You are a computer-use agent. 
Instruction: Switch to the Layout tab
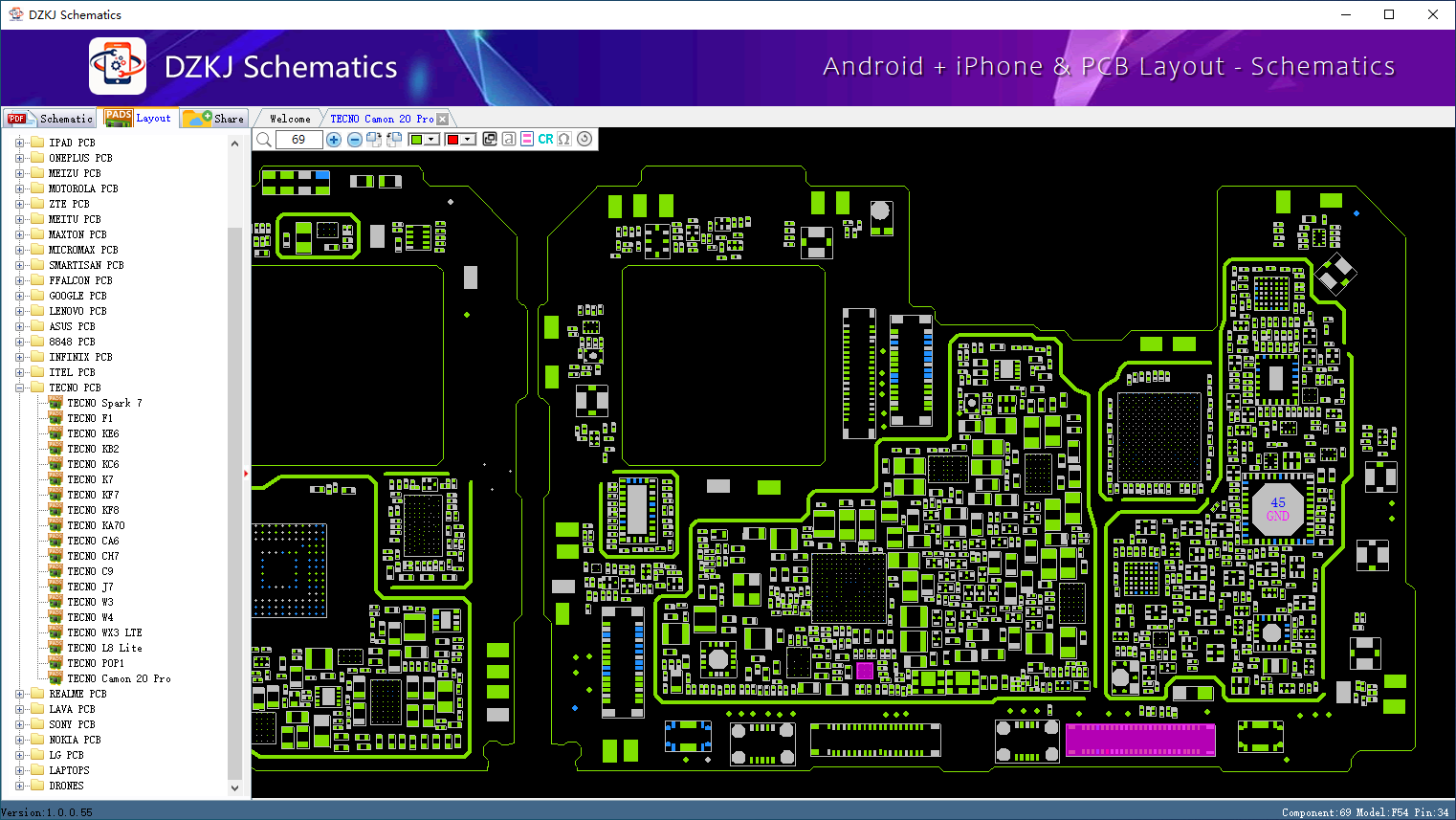tap(138, 118)
